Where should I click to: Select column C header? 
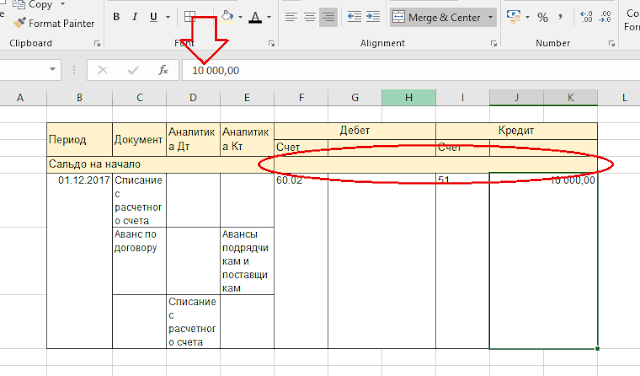tap(140, 98)
